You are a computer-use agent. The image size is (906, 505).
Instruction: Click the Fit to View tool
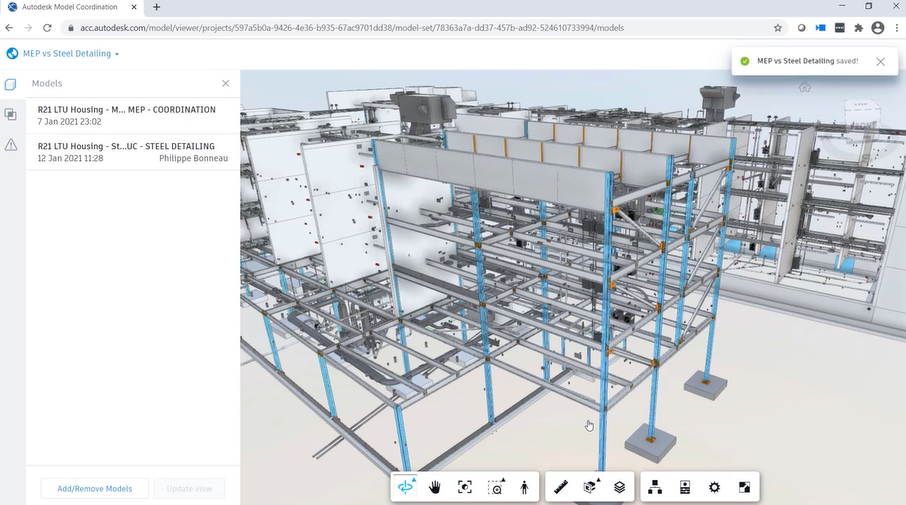coord(465,487)
